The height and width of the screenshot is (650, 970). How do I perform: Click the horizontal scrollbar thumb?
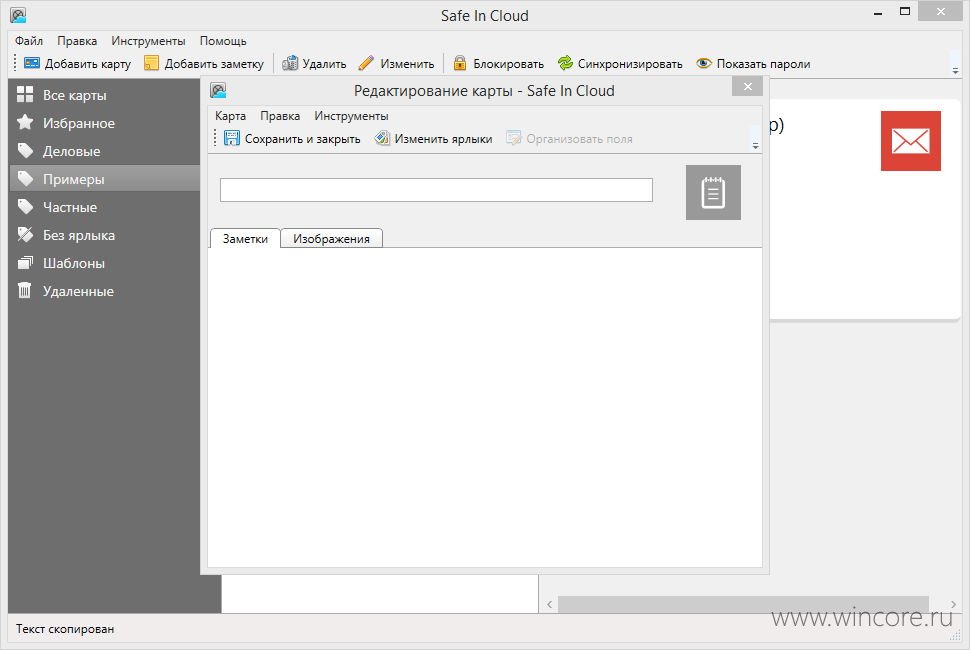click(743, 604)
